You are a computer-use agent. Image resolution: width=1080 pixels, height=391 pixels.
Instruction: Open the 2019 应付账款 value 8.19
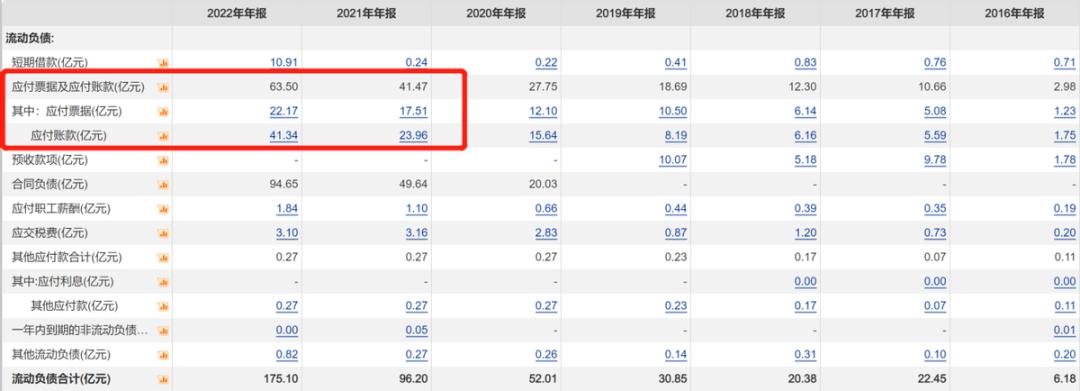tap(676, 136)
